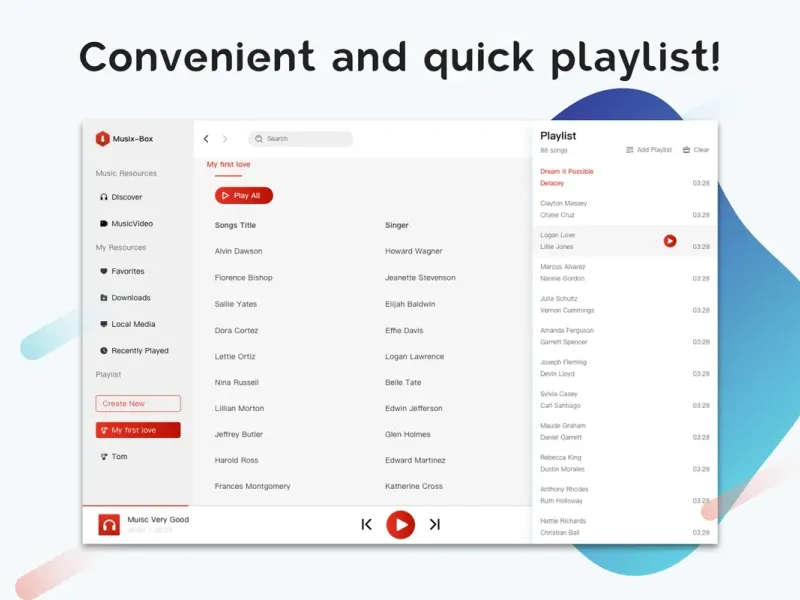Click the now-playing headphone album art
The width and height of the screenshot is (800, 600).
[x=109, y=524]
